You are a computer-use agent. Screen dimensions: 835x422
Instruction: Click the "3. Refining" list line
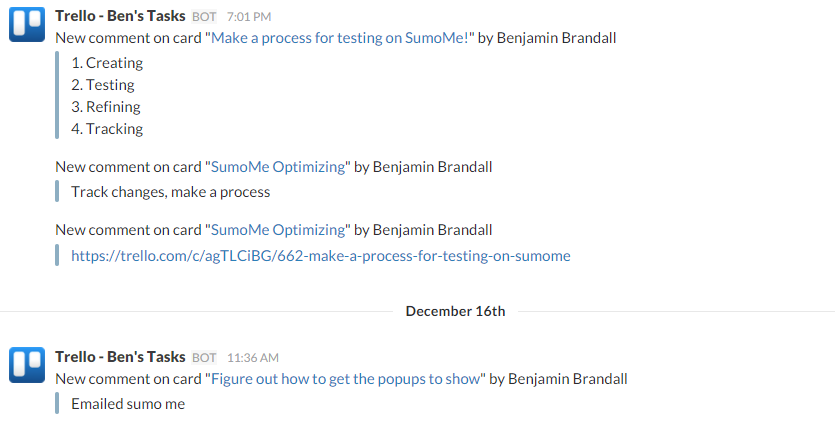[106, 107]
